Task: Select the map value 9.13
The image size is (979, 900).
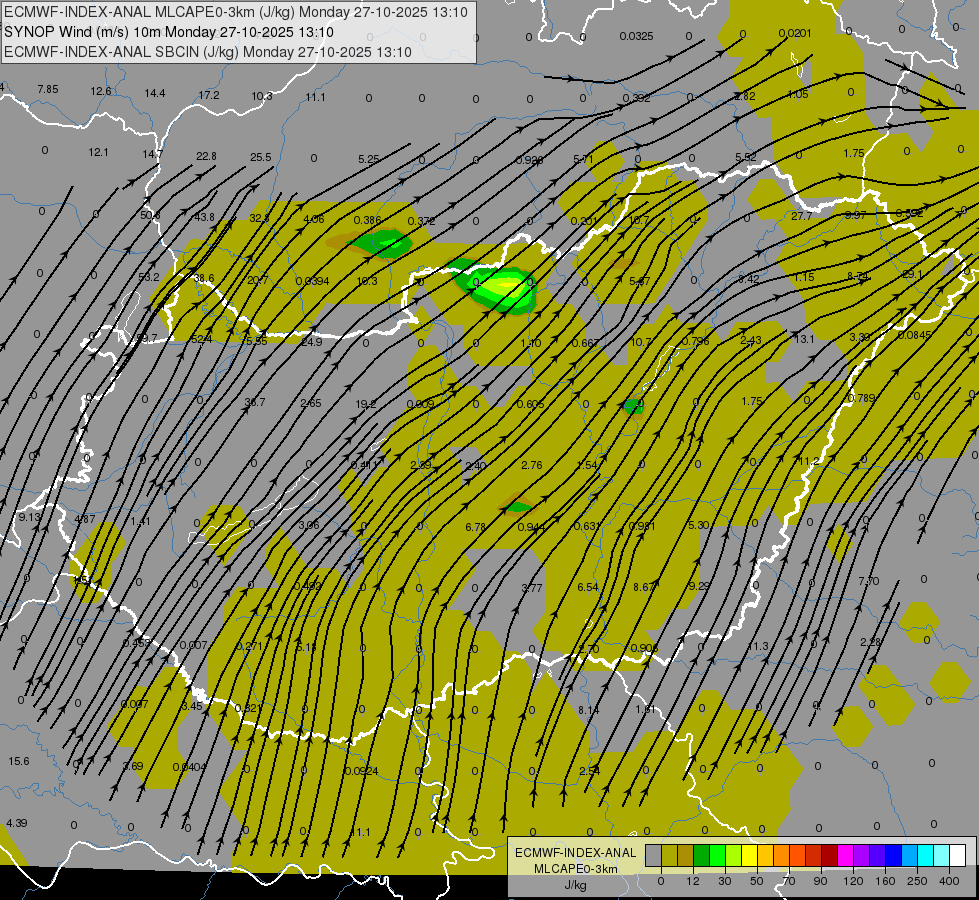Action: (29, 517)
